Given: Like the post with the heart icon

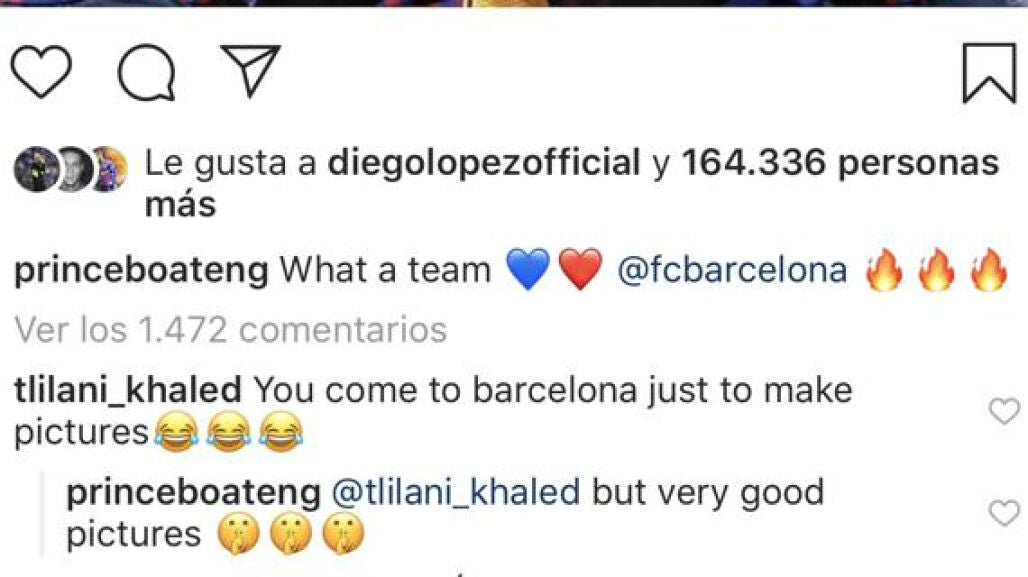Looking at the screenshot, I should (41, 72).
